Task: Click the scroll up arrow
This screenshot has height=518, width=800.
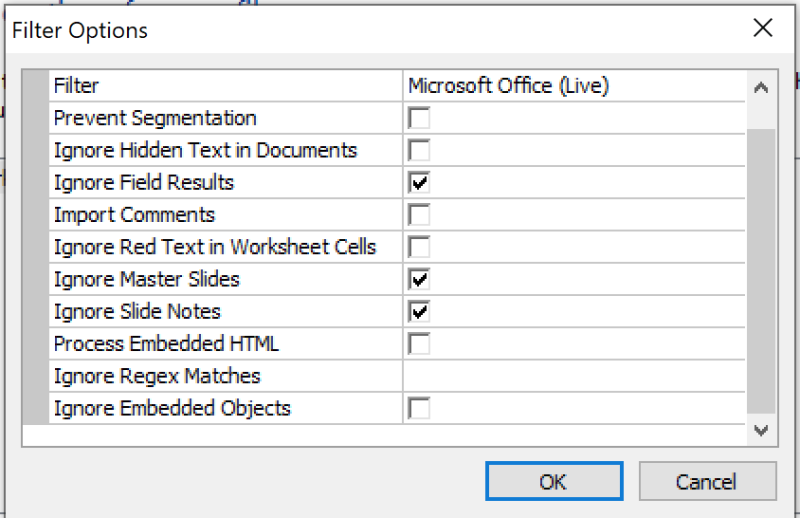Action: (x=761, y=87)
